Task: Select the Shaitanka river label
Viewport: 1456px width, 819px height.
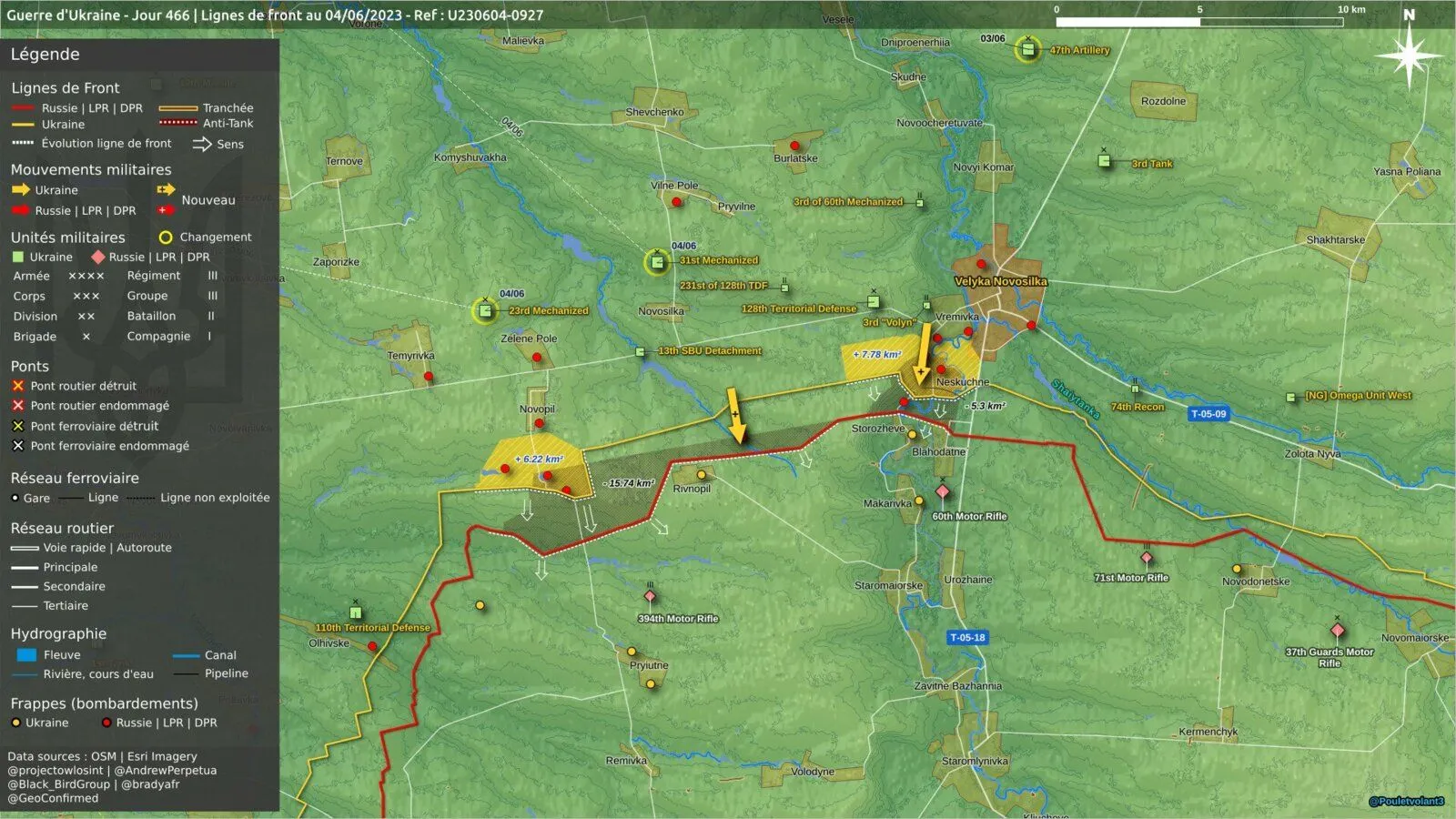Action: click(x=1076, y=399)
